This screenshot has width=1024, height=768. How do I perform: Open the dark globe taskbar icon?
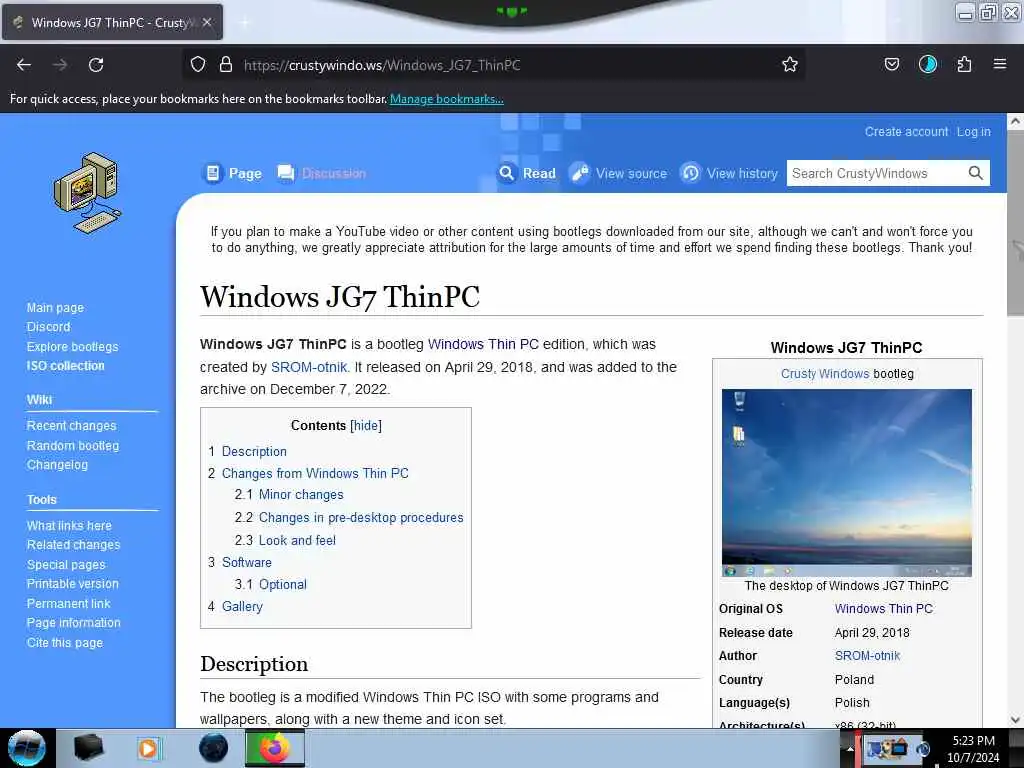(214, 748)
